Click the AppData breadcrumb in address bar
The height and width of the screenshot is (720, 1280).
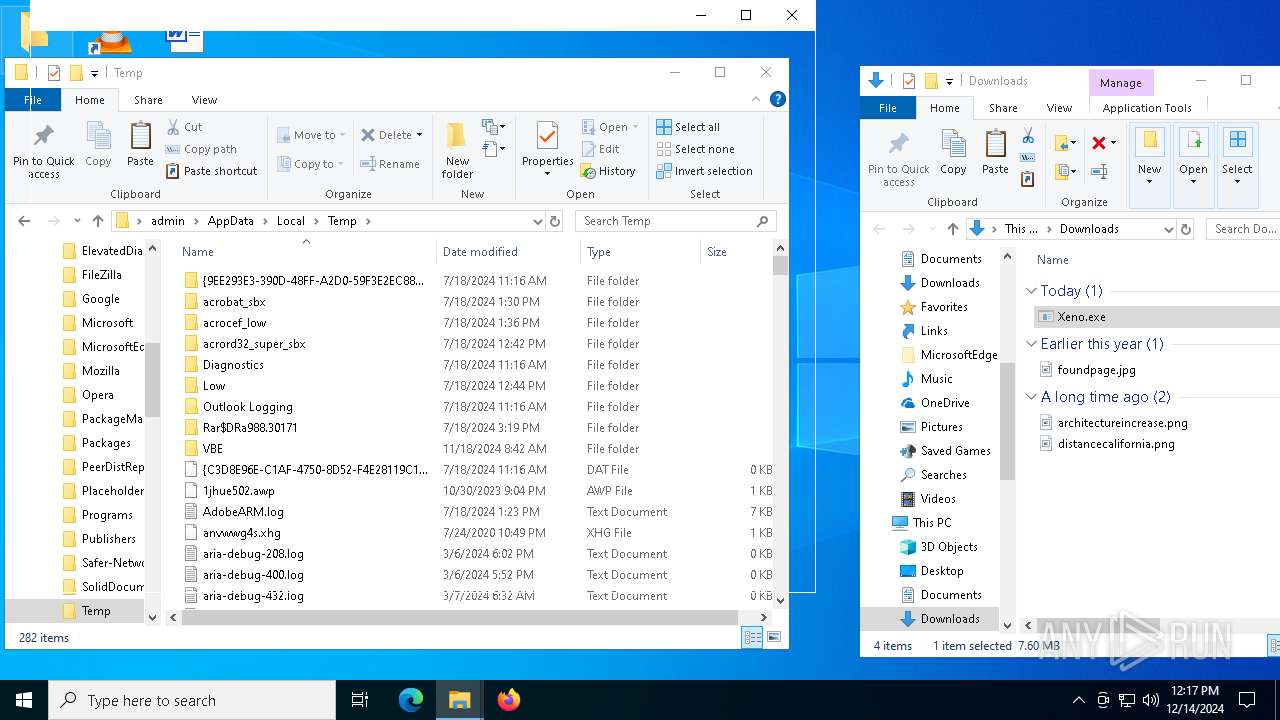click(230, 221)
